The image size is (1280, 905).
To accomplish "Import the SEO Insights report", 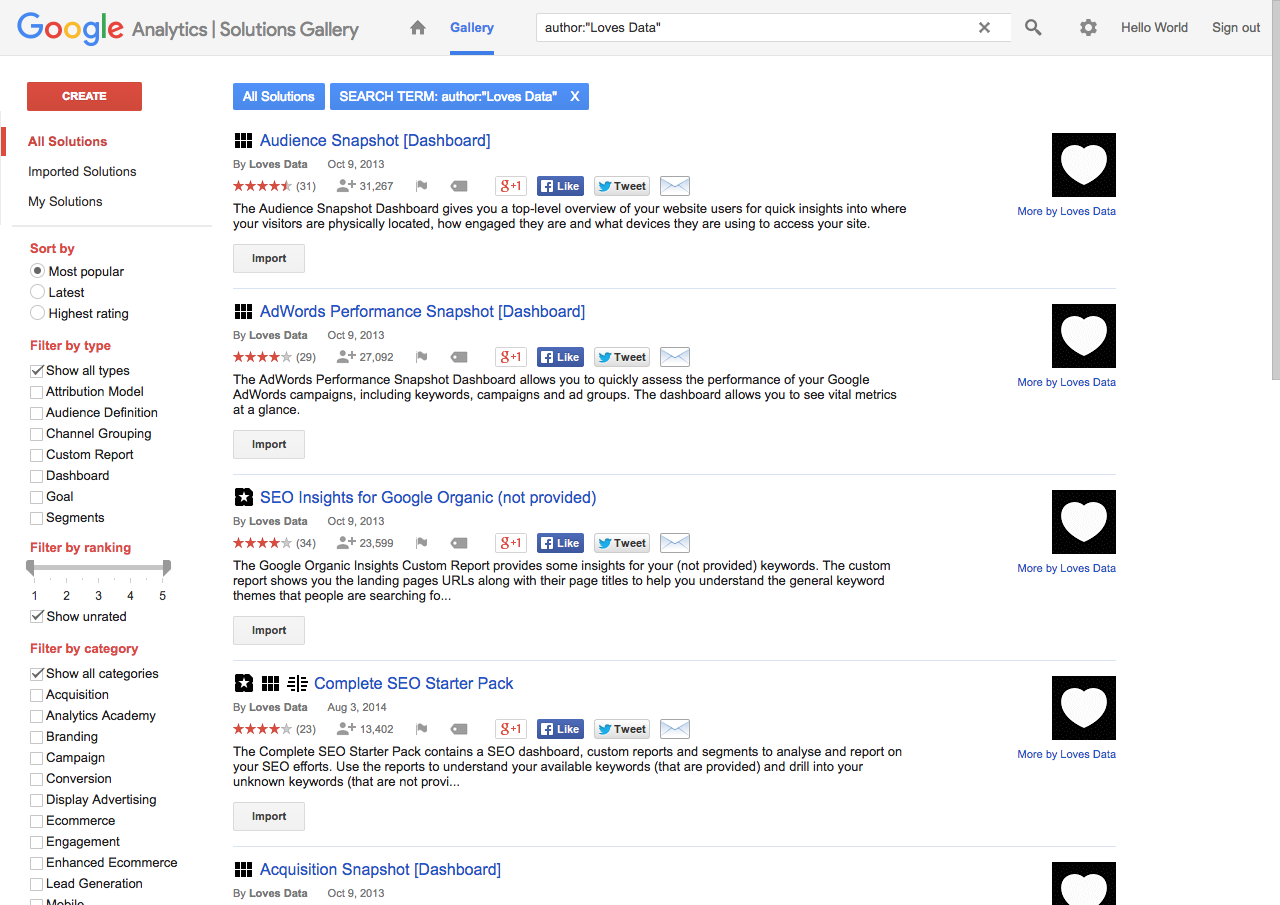I will coord(269,630).
